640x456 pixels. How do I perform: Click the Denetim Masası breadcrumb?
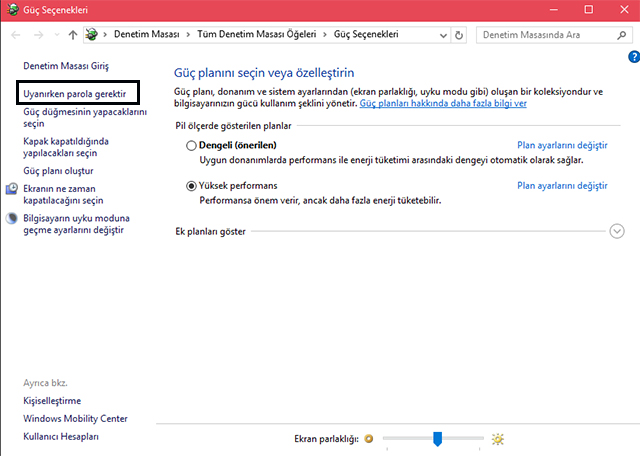point(147,34)
